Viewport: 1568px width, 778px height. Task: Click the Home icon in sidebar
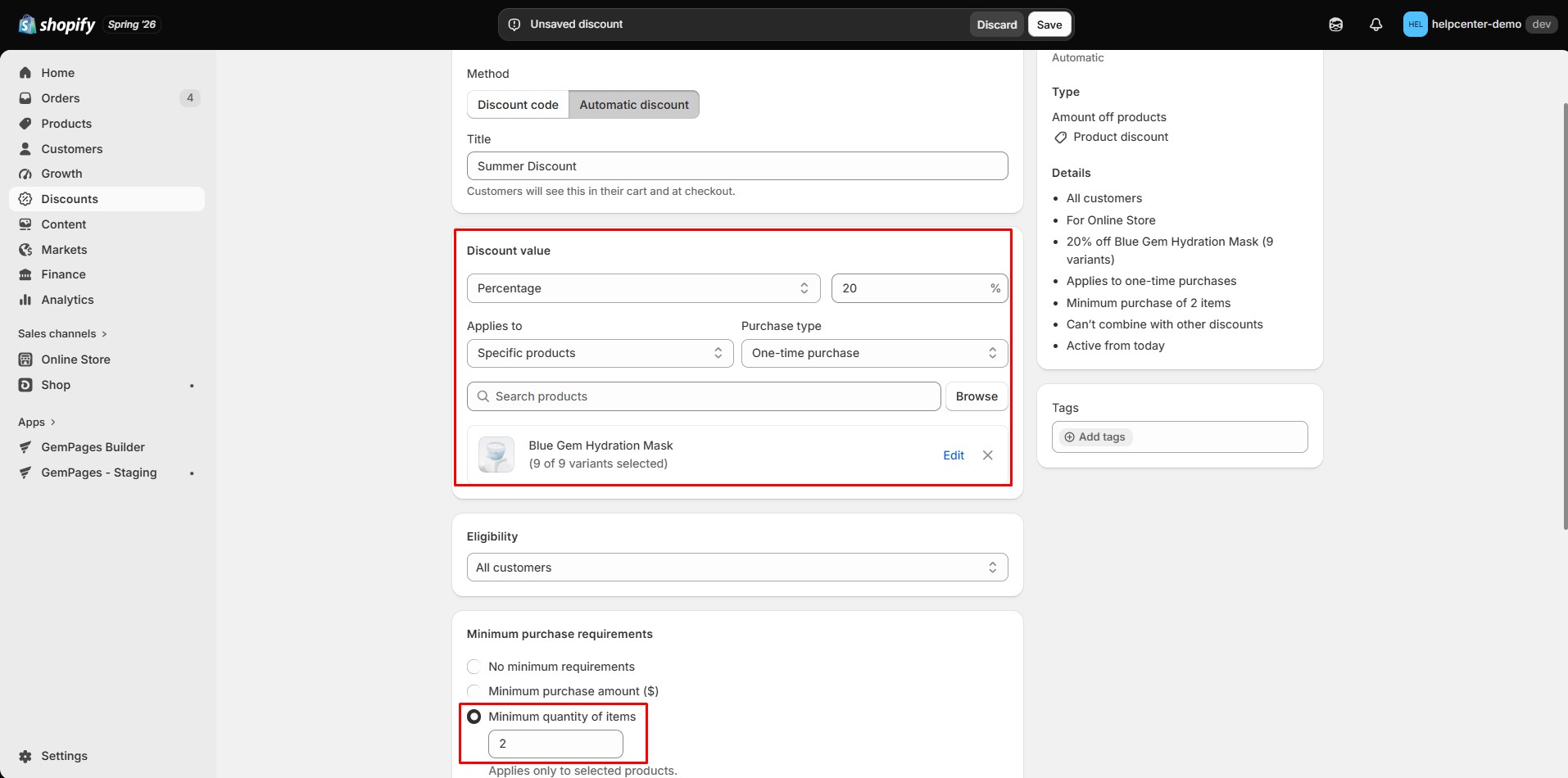pyautogui.click(x=25, y=73)
